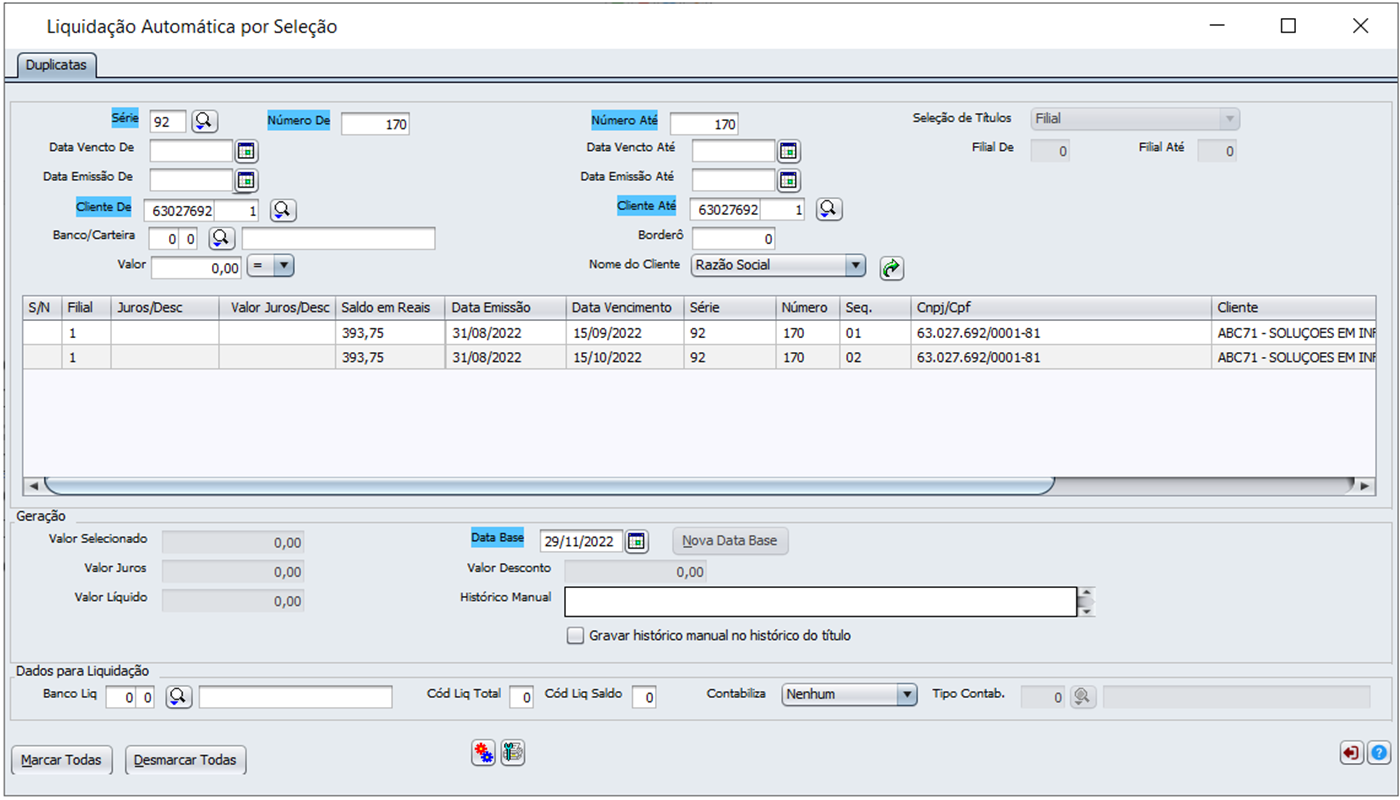Click the Nova Data Base button
Viewport: 1400px width, 800px height.
pyautogui.click(x=730, y=540)
